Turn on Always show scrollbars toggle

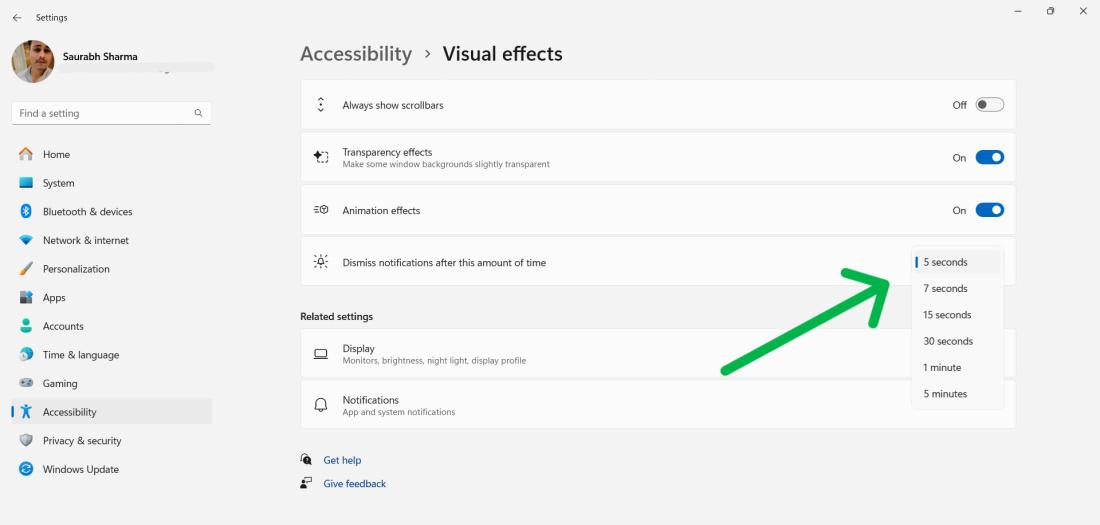pos(989,105)
